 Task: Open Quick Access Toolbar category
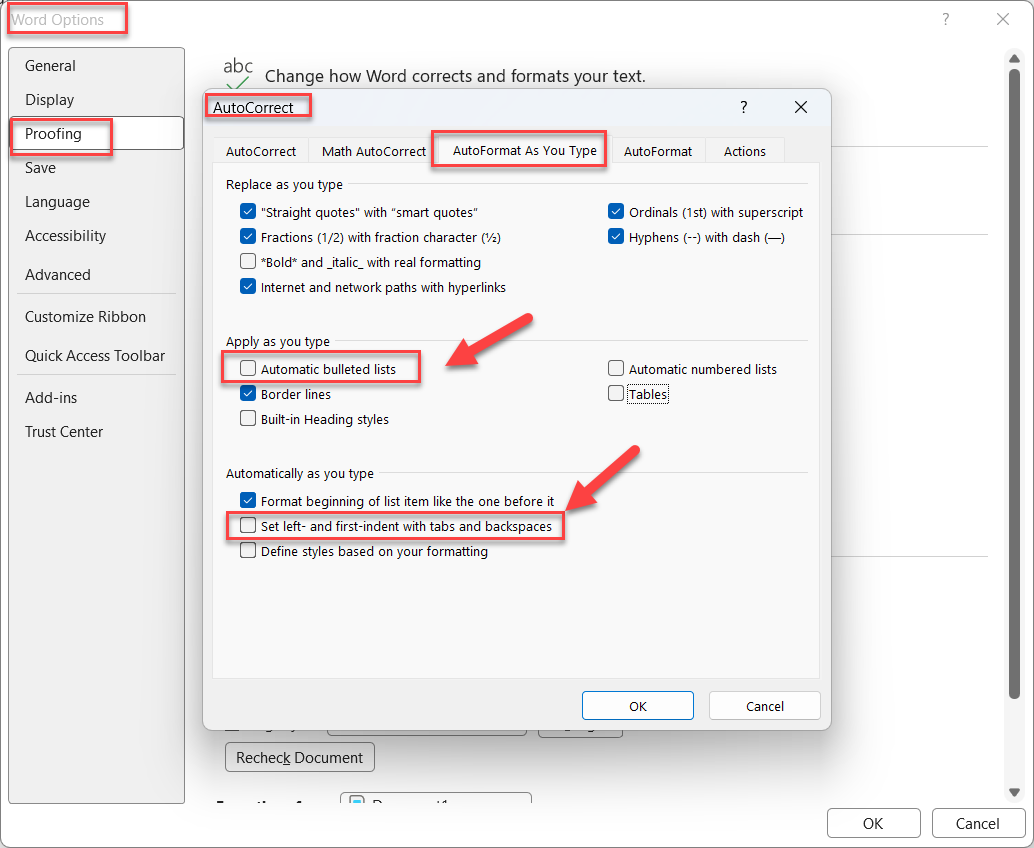[x=96, y=355]
